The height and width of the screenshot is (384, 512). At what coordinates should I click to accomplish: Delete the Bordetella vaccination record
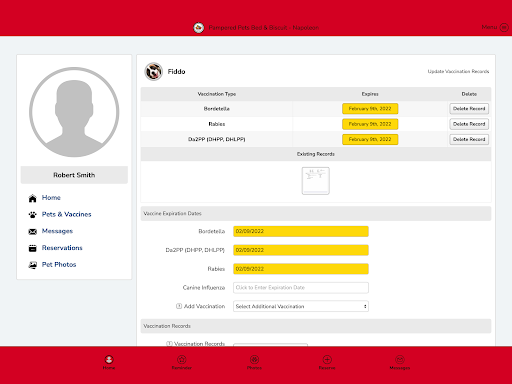[x=469, y=109]
